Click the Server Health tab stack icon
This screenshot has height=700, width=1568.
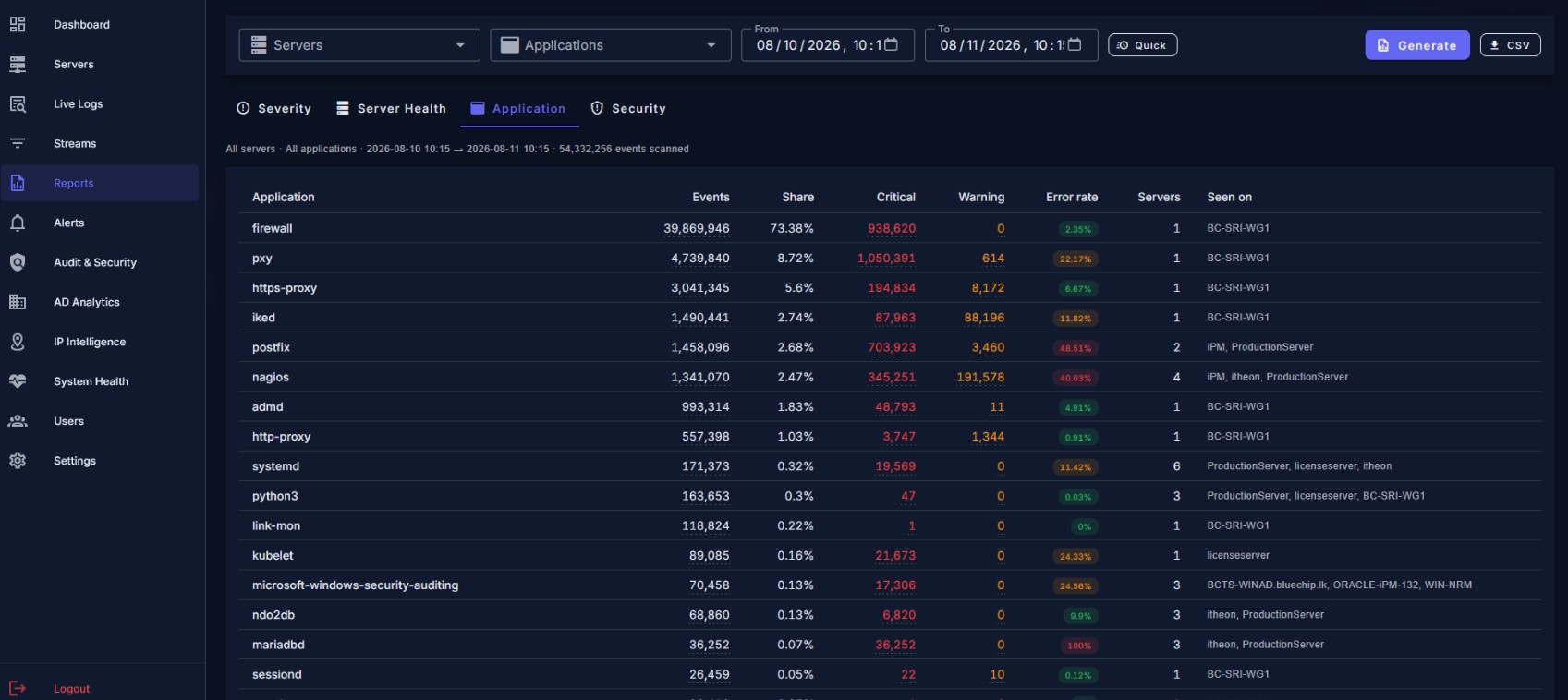[343, 108]
